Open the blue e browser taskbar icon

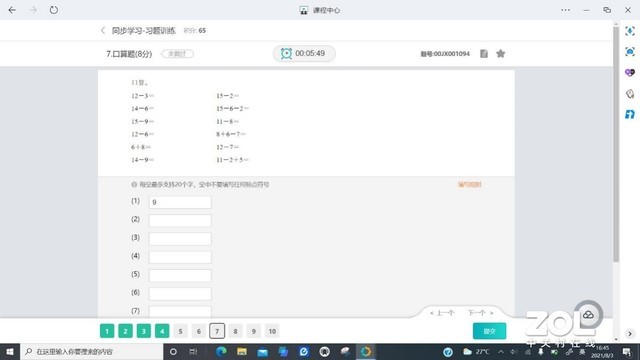(304, 351)
